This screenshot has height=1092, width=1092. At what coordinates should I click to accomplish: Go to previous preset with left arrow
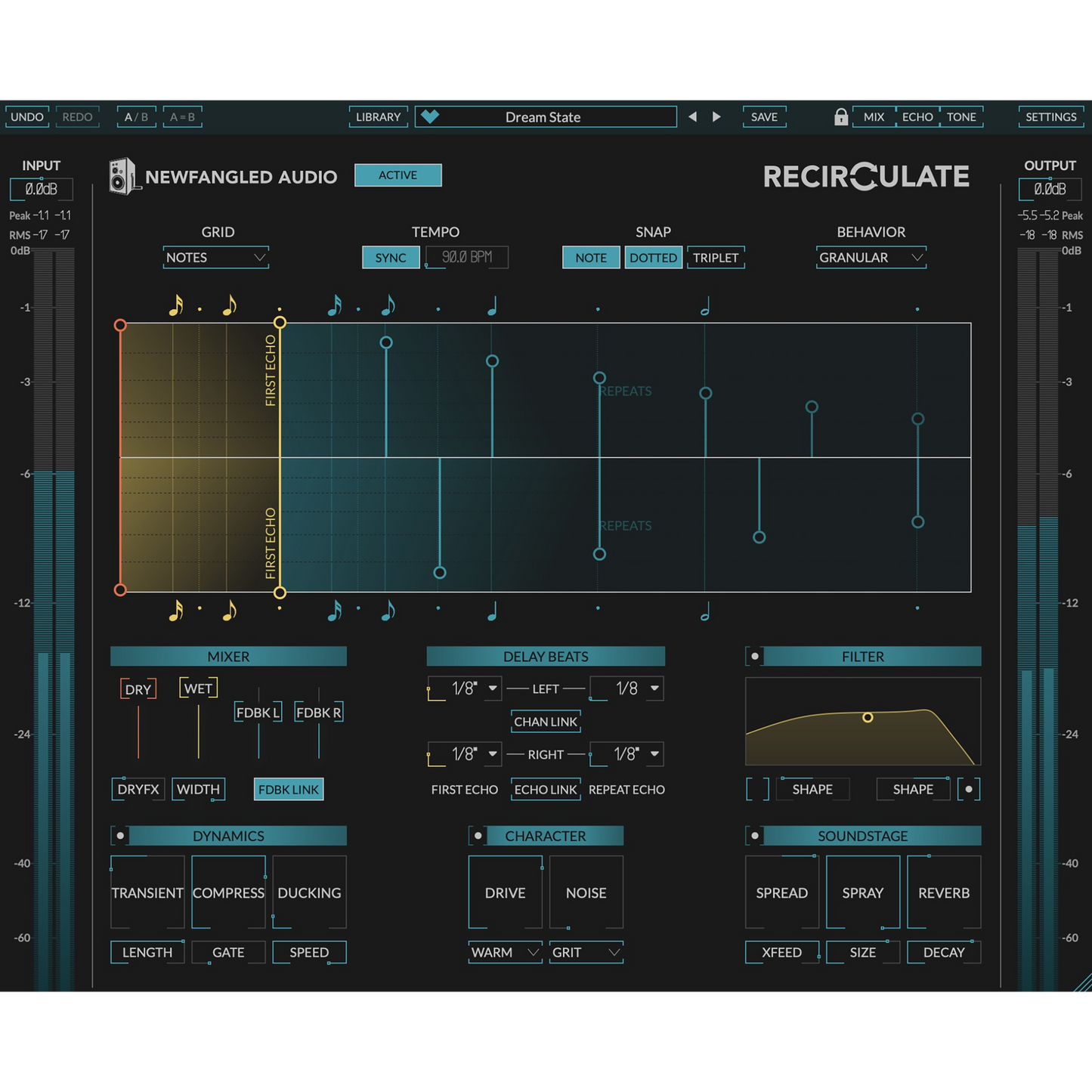pyautogui.click(x=692, y=116)
